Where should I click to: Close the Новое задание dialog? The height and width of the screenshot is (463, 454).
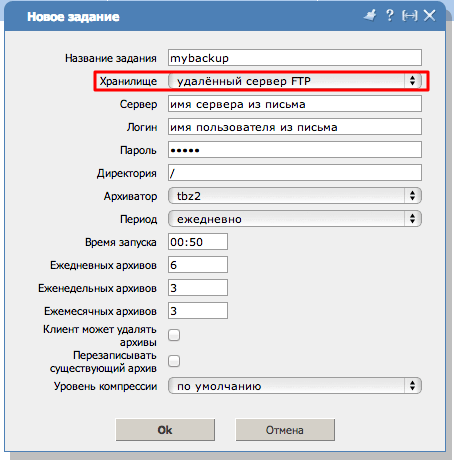[429, 16]
